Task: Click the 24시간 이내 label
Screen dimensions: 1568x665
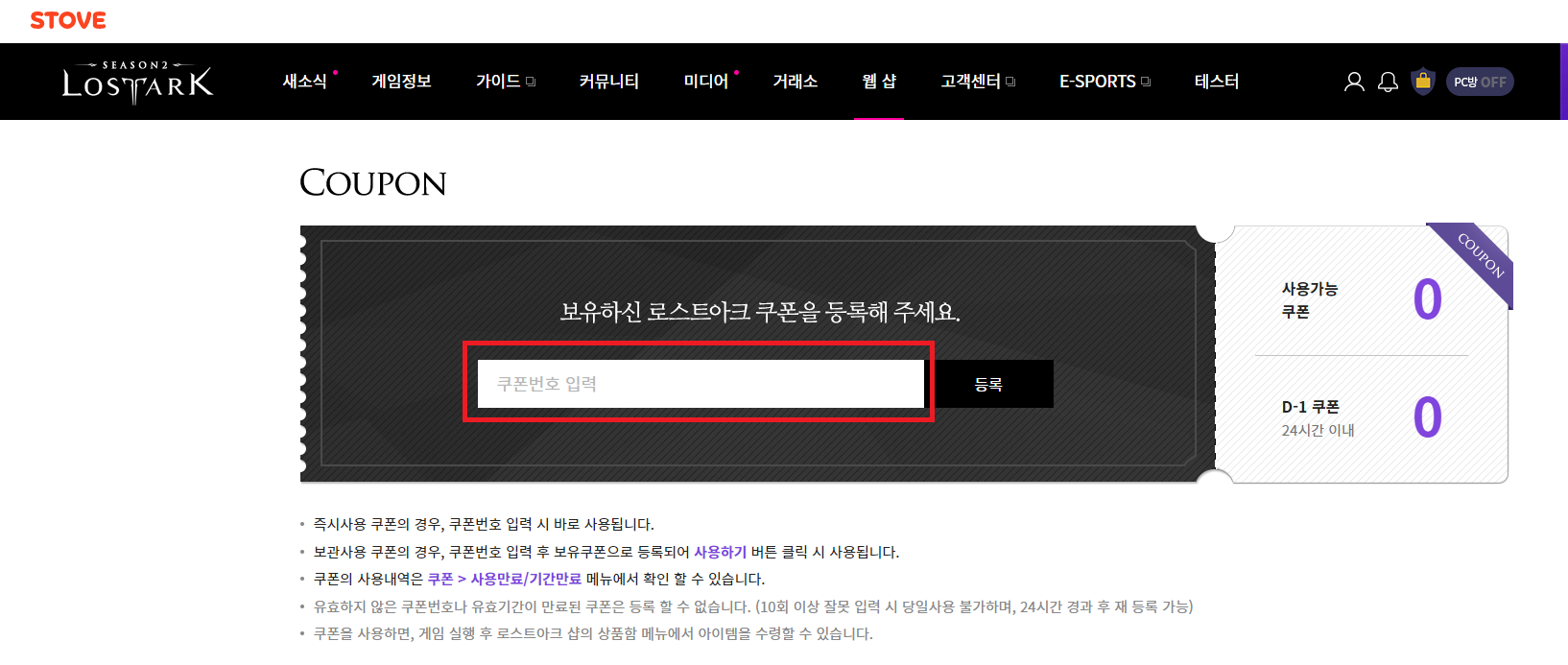Action: pyautogui.click(x=1318, y=430)
